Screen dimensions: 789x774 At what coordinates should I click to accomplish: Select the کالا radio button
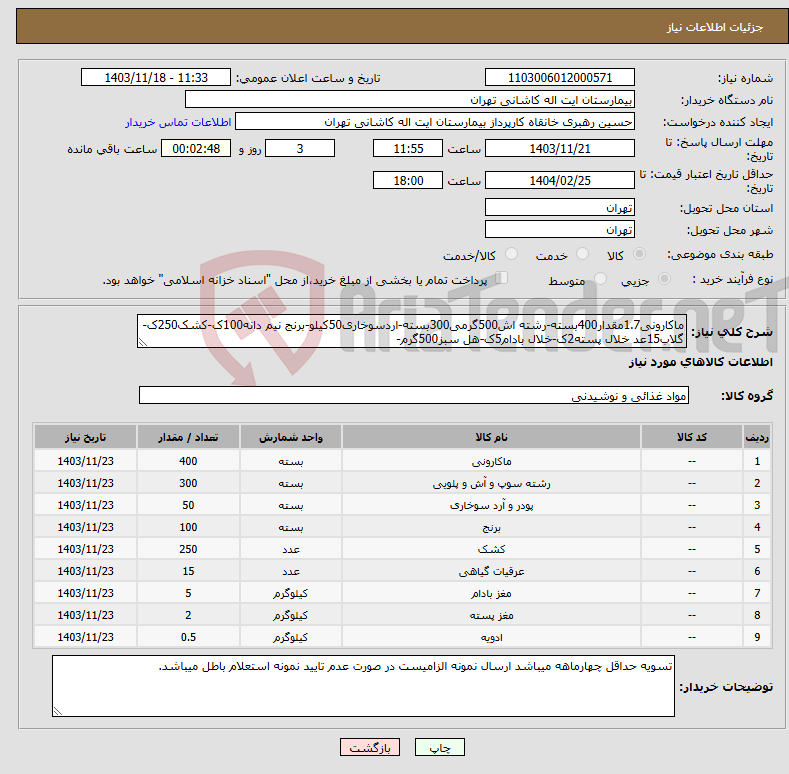tap(639, 254)
